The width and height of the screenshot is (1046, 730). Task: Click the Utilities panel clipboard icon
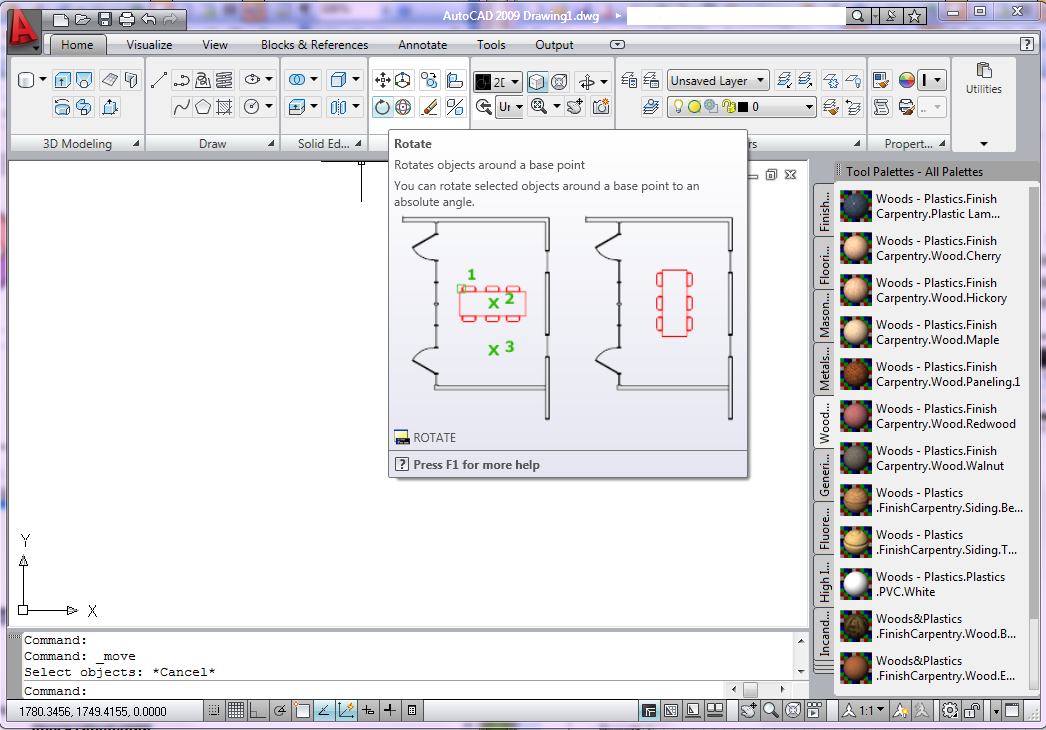tap(984, 71)
